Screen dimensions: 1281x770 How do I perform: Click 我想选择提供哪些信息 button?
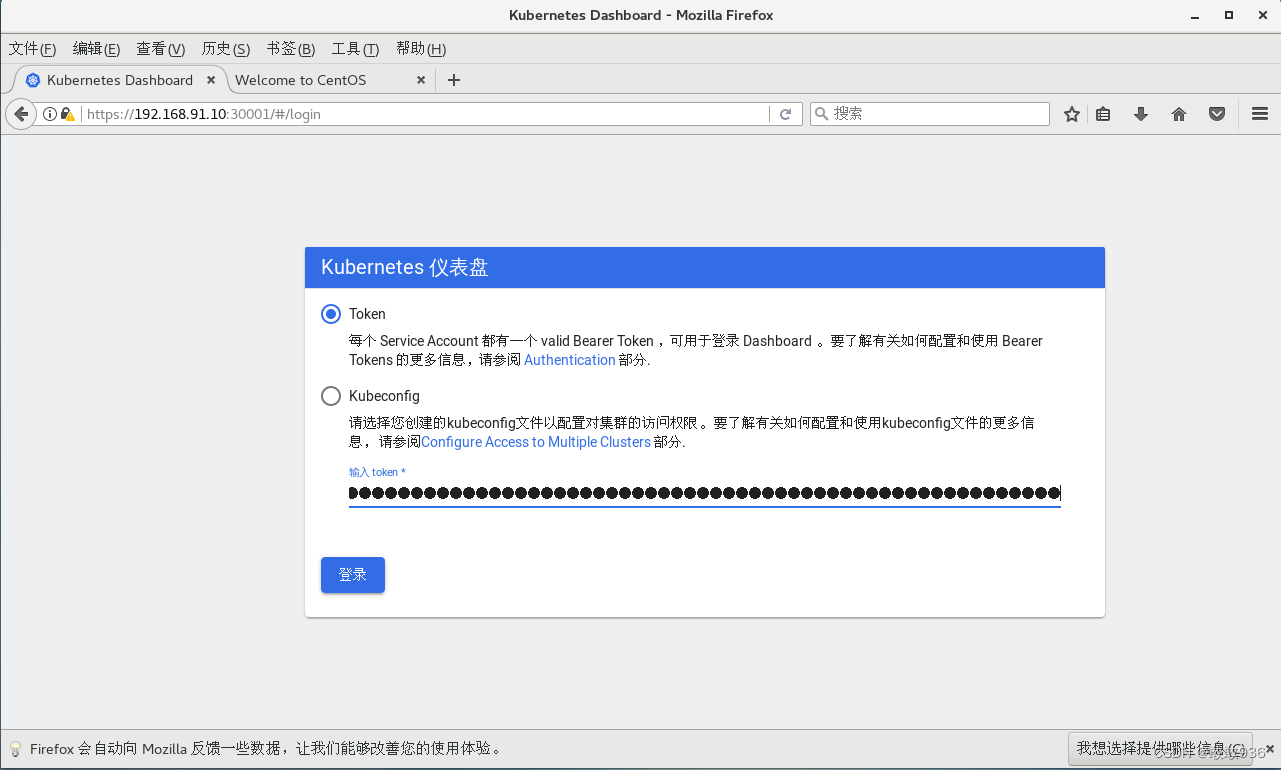click(x=1160, y=748)
